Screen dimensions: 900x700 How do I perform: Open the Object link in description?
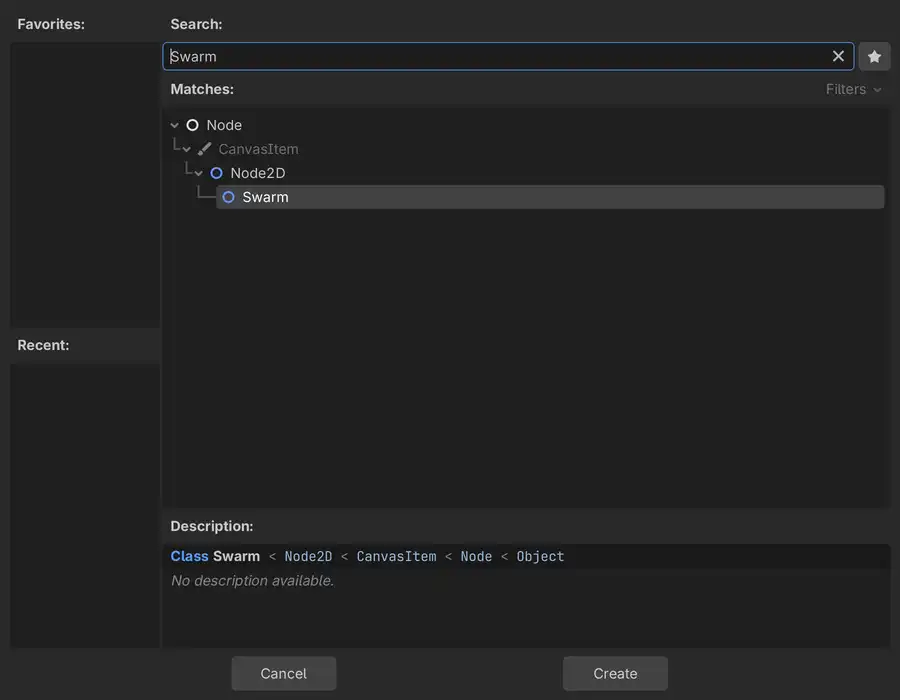[x=540, y=557]
